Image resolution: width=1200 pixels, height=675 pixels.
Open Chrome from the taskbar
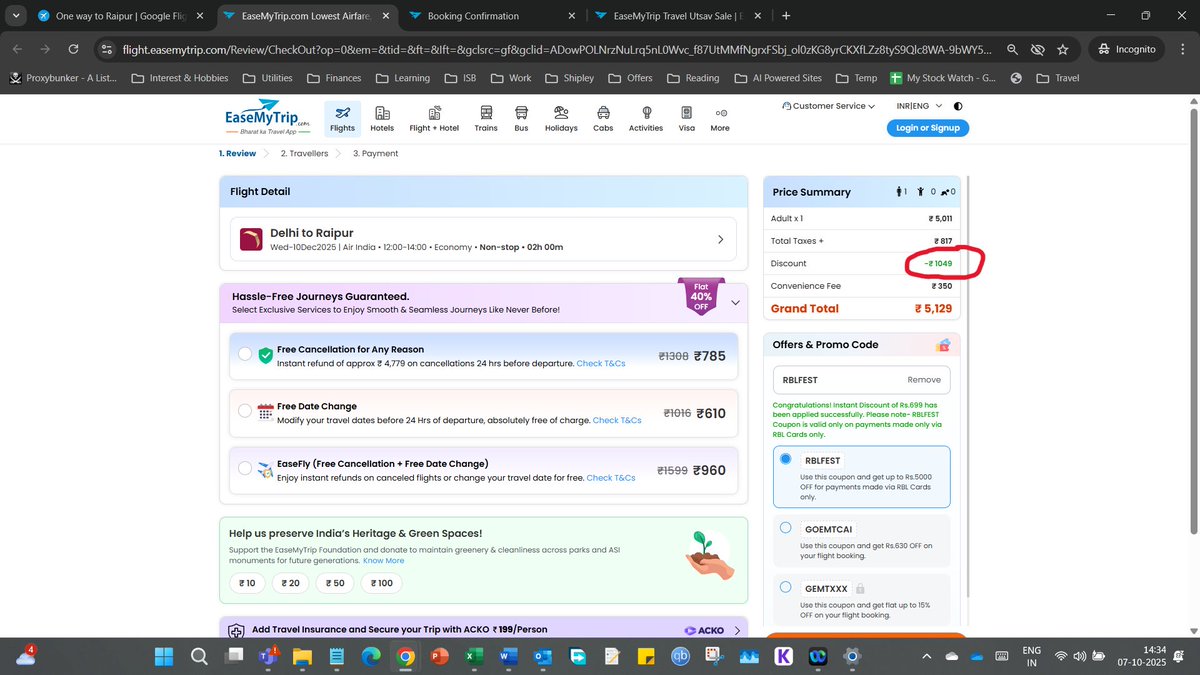click(x=404, y=656)
